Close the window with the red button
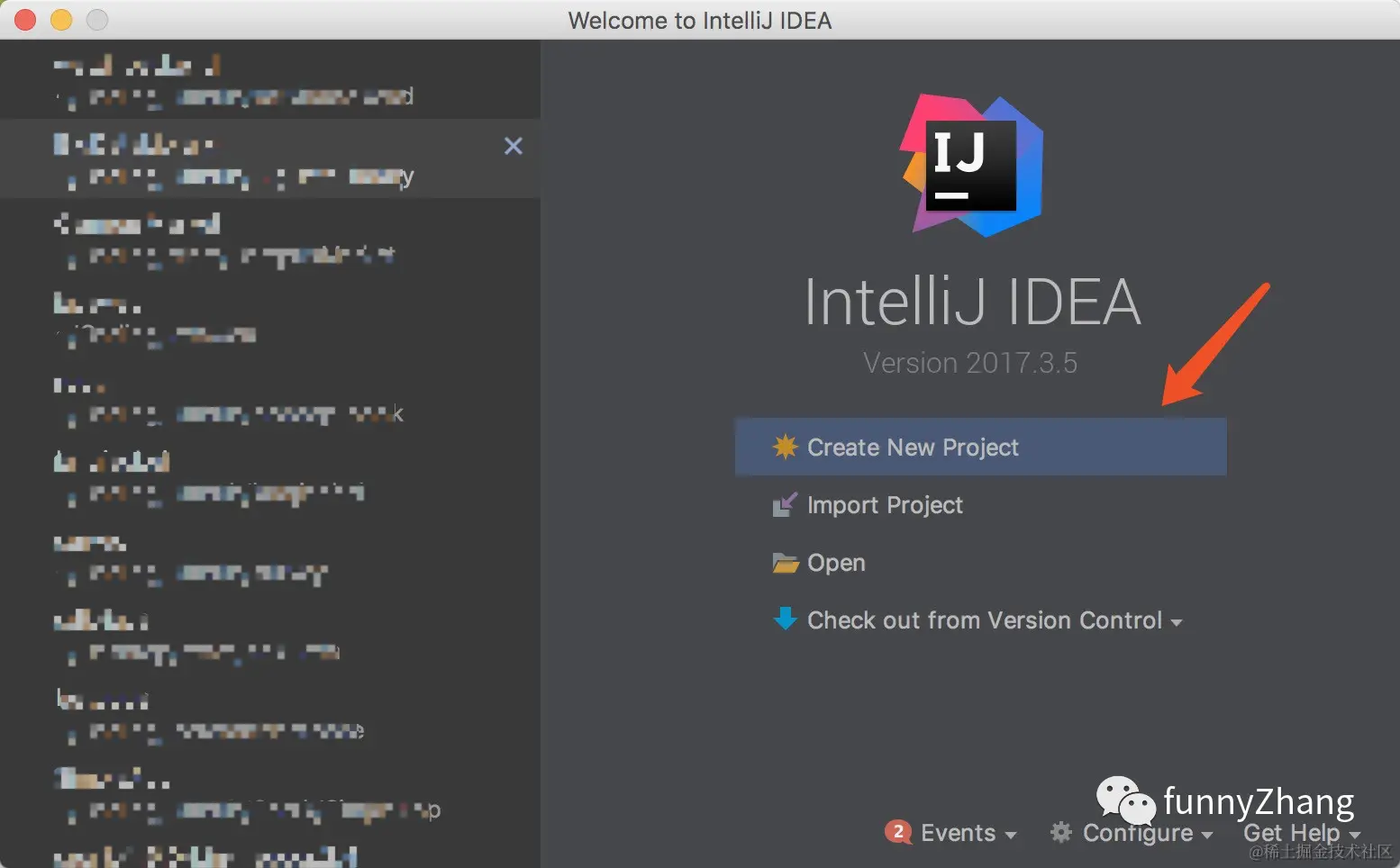 click(x=25, y=20)
